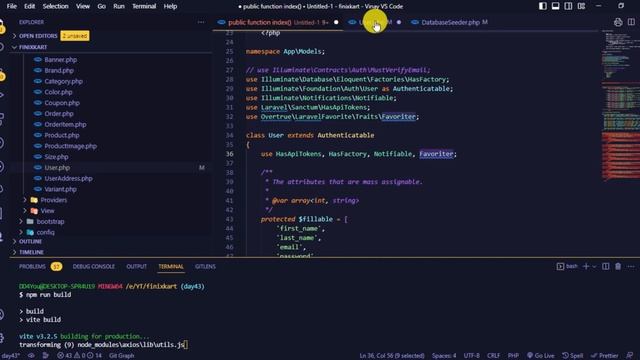Open Banner.php file
Image resolution: width=640 pixels, height=360 pixels.
point(60,60)
